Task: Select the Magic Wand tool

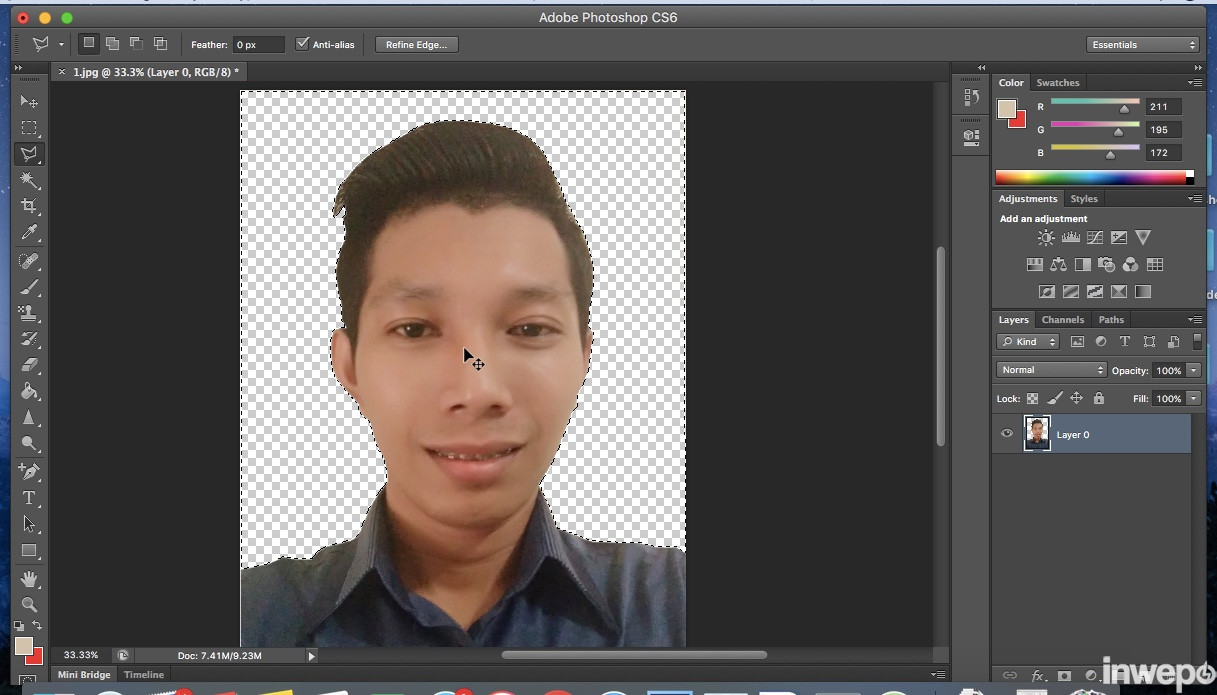Action: coord(29,181)
